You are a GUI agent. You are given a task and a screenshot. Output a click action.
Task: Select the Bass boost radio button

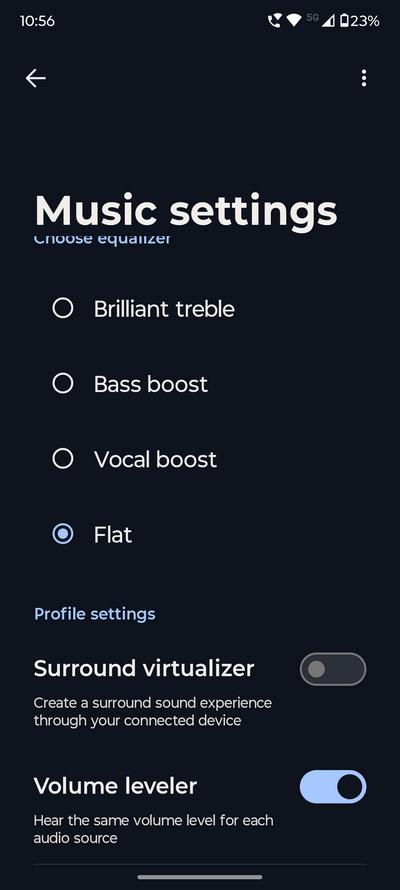[x=62, y=384]
